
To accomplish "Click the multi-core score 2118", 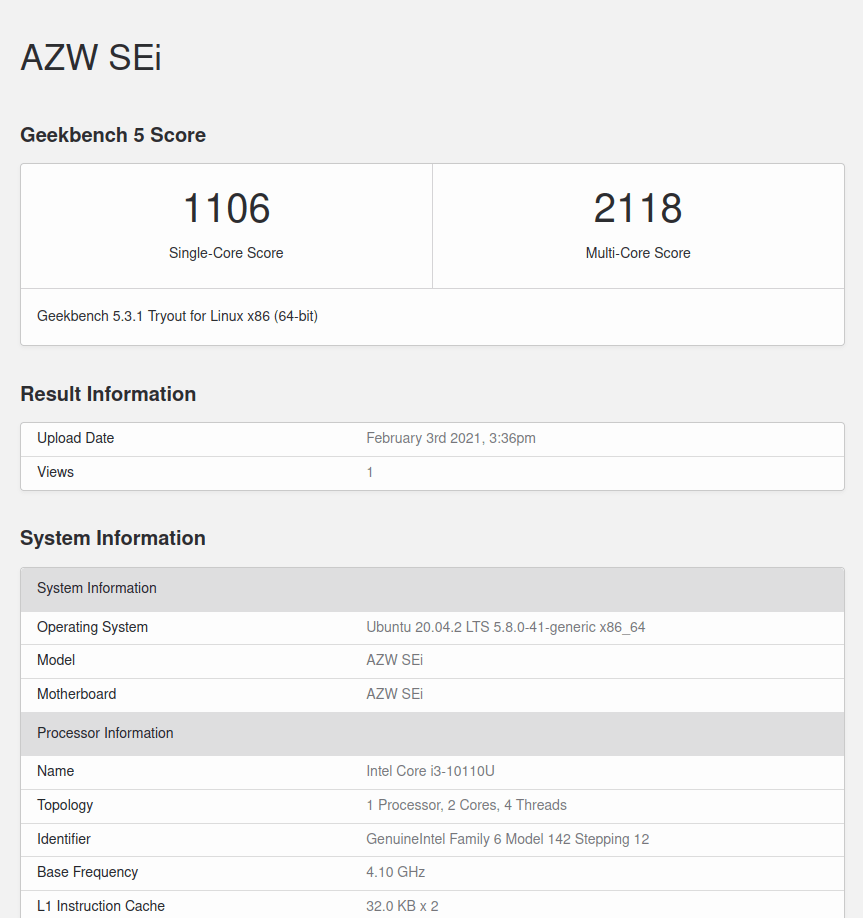I will pos(638,208).
